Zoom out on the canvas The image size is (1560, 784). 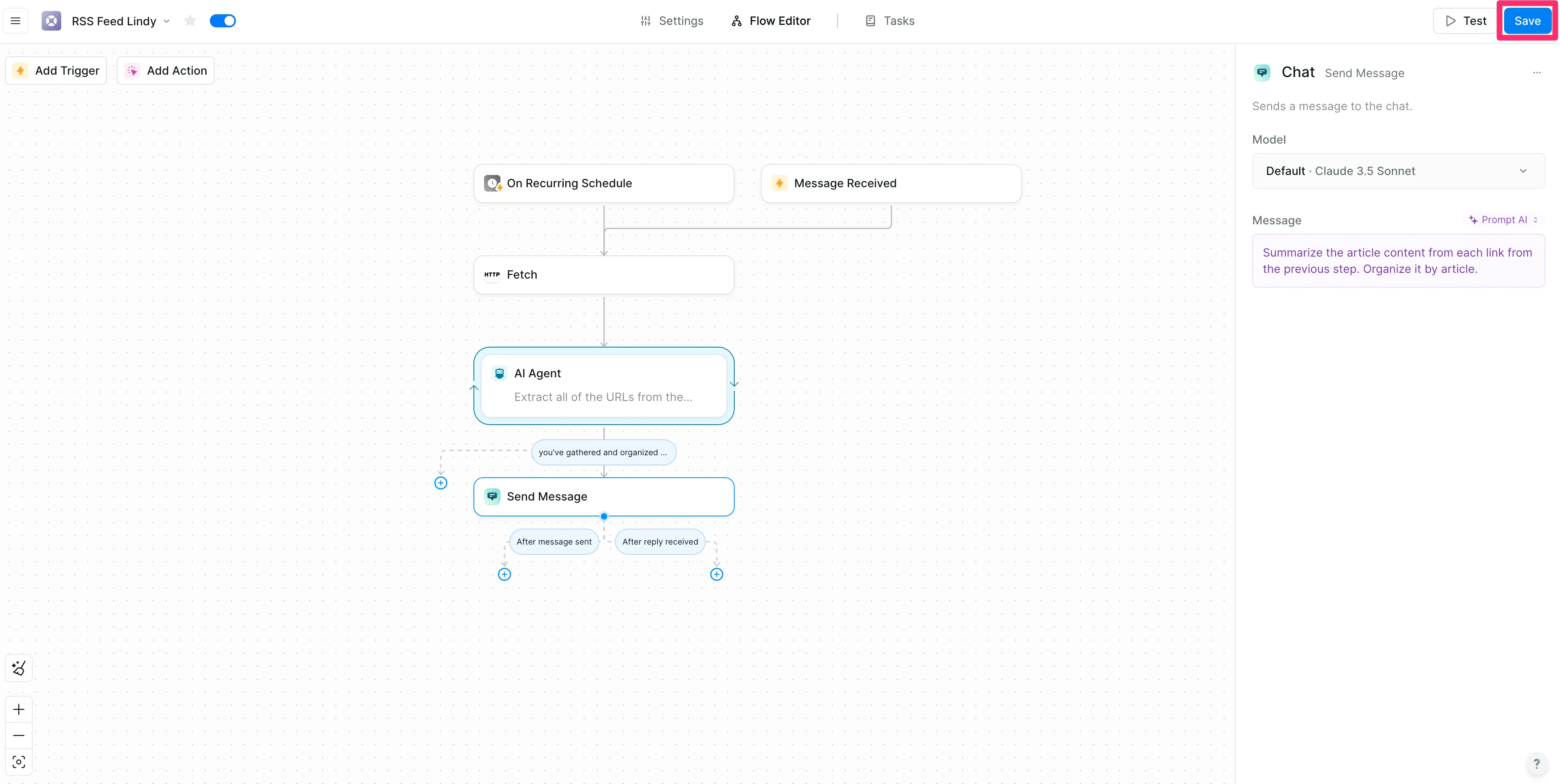(19, 735)
